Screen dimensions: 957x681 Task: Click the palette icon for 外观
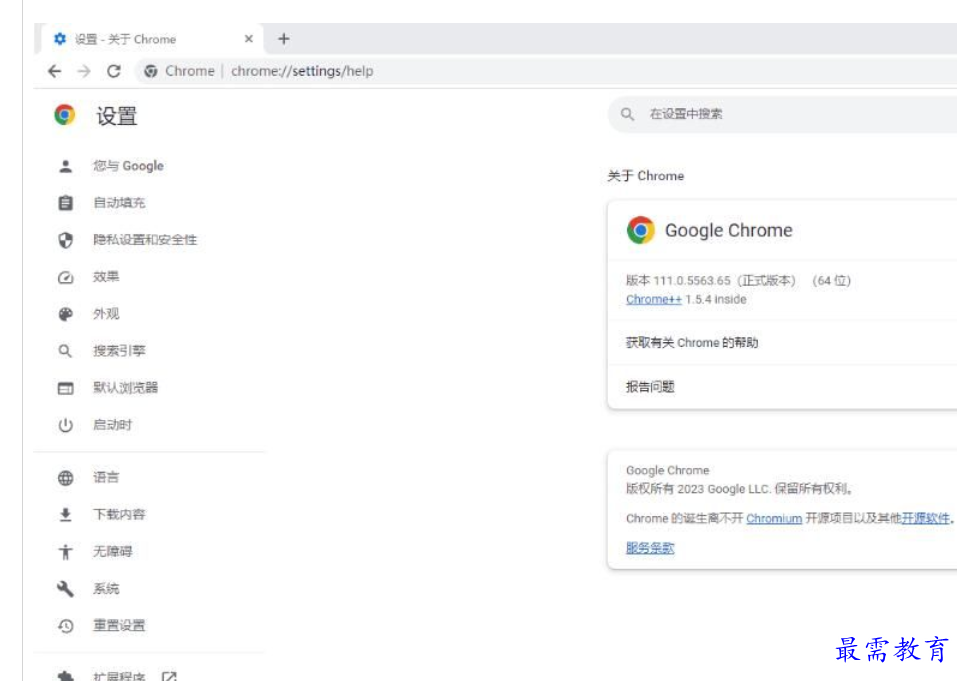(x=66, y=314)
